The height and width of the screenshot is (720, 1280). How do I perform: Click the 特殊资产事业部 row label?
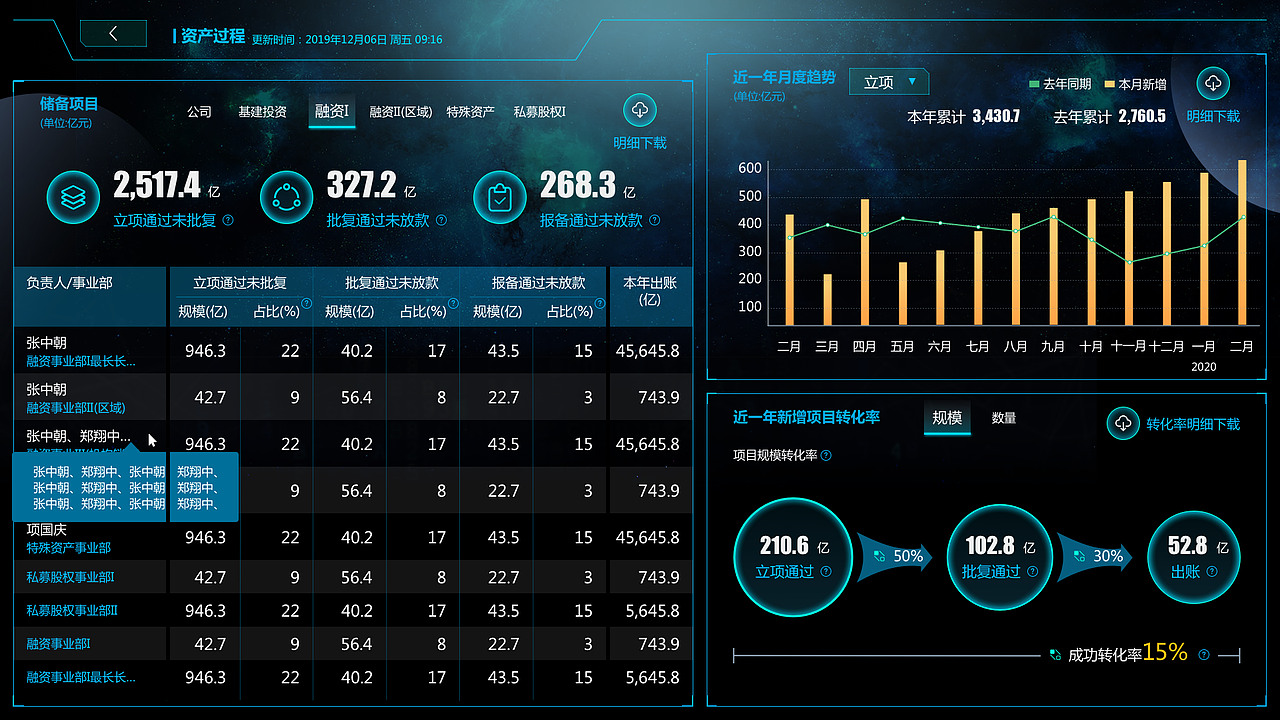pyautogui.click(x=69, y=548)
